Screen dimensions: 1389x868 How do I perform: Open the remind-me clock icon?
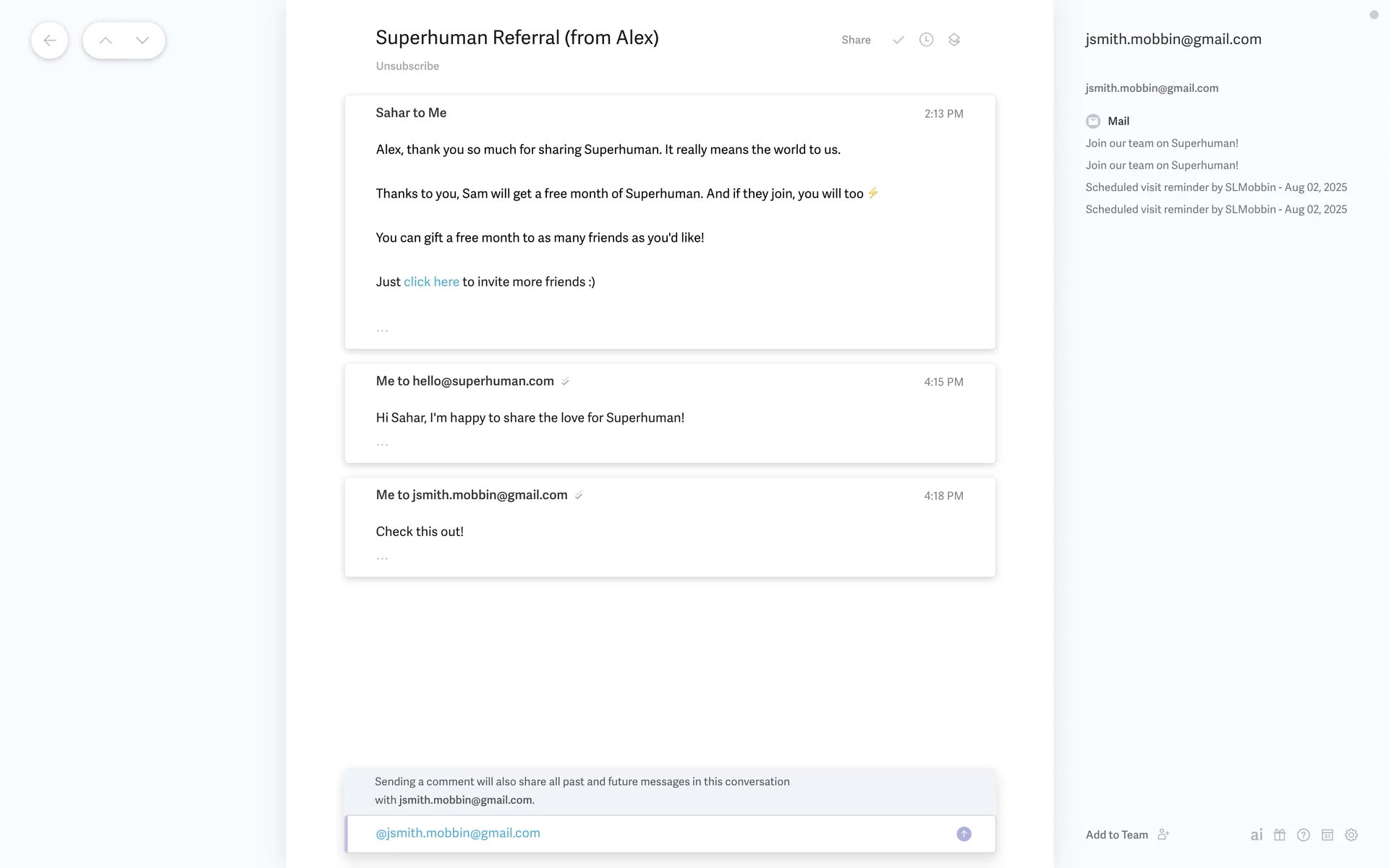[x=926, y=40]
